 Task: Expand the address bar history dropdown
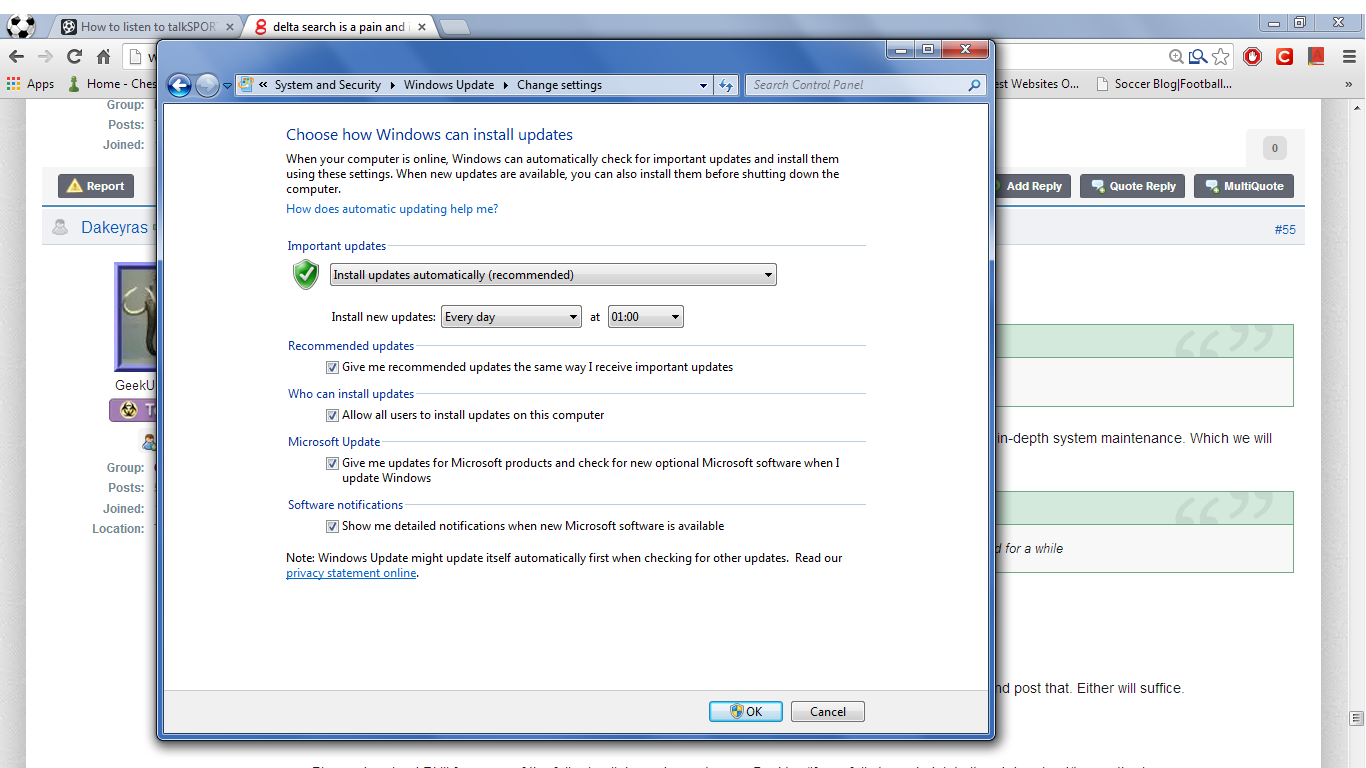[704, 85]
